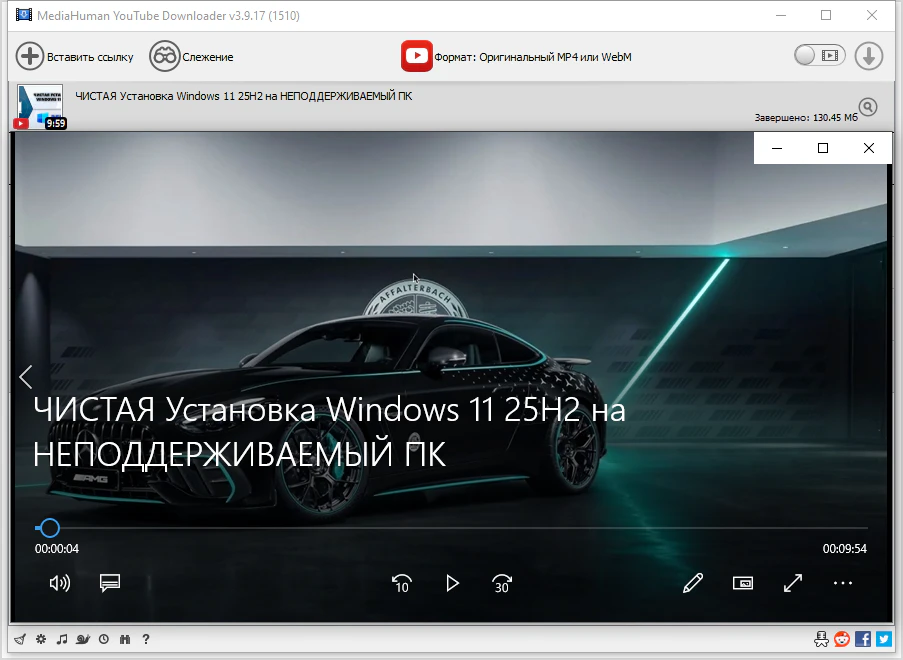This screenshot has height=660, width=903.
Task: Mute the video with the volume icon
Action: [x=59, y=583]
